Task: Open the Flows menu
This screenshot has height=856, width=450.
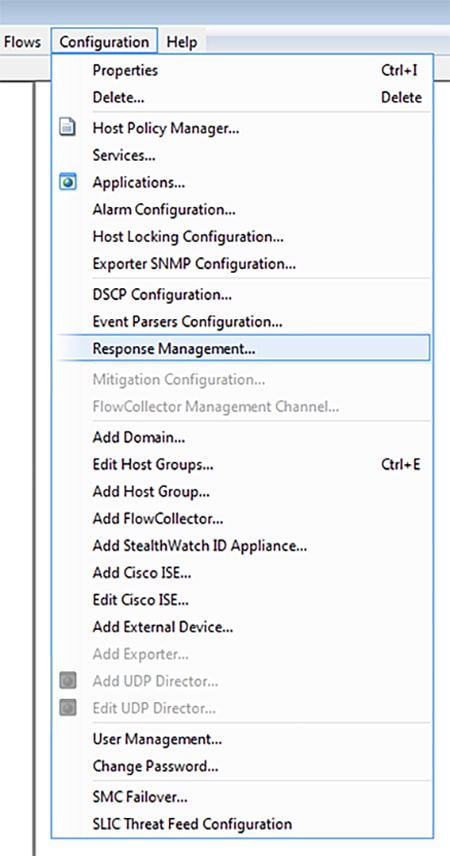Action: click(22, 42)
